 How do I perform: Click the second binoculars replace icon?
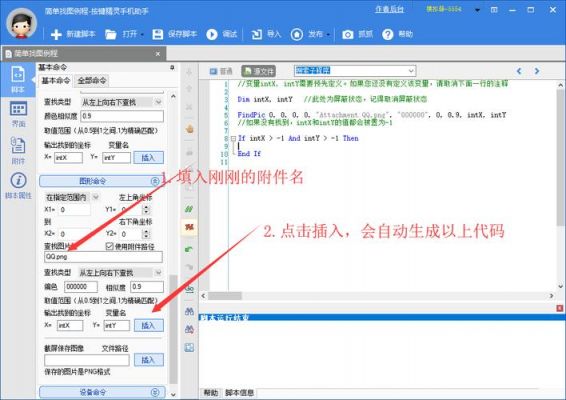pyautogui.click(x=190, y=329)
